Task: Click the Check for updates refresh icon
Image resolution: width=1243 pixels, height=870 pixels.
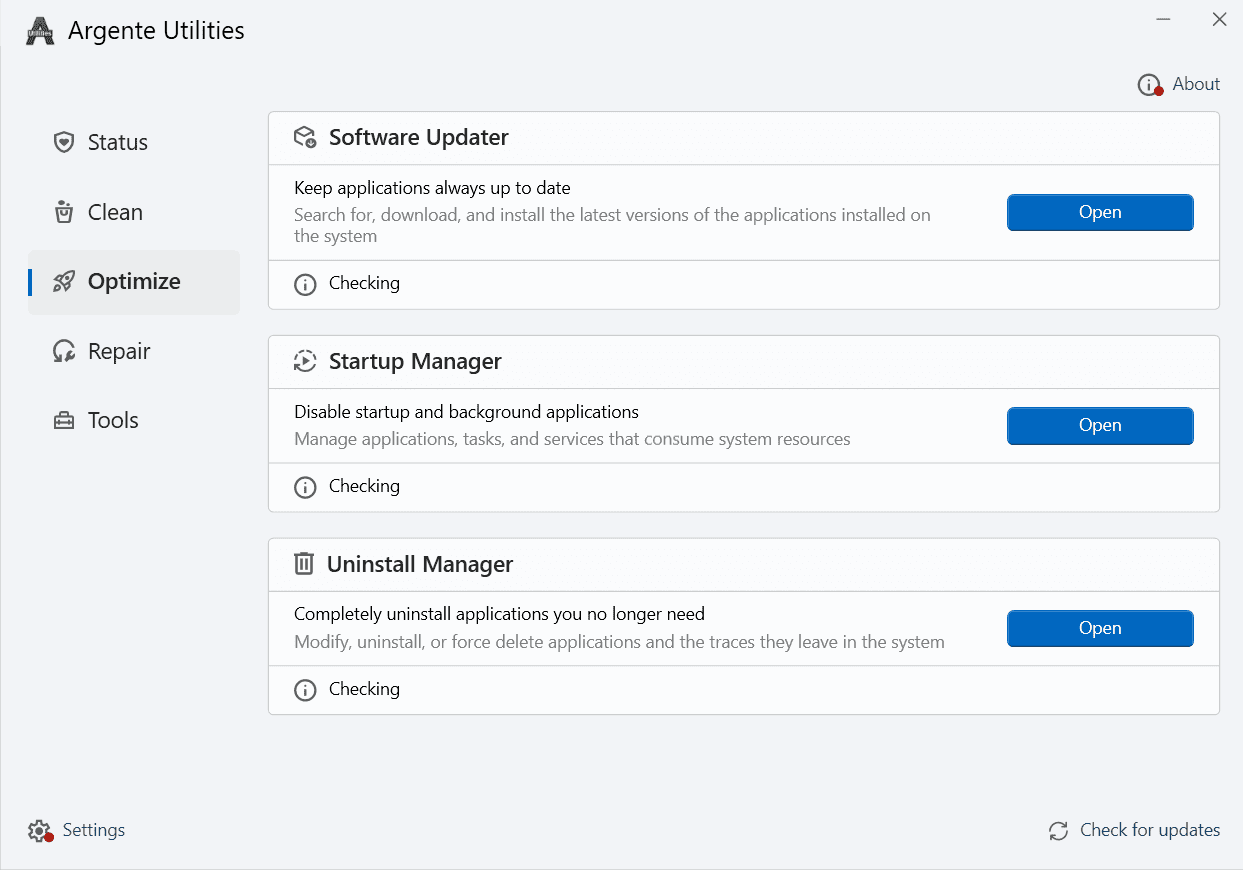Action: click(1058, 831)
